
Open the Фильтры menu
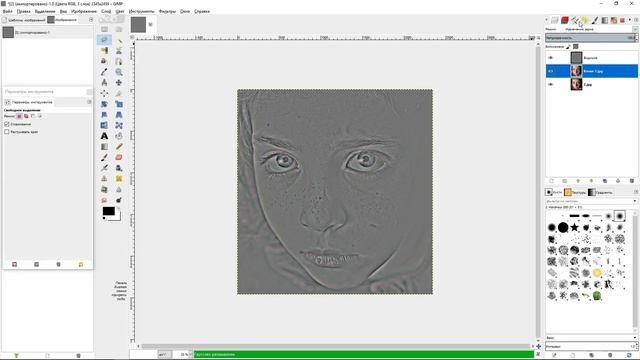[x=167, y=11]
